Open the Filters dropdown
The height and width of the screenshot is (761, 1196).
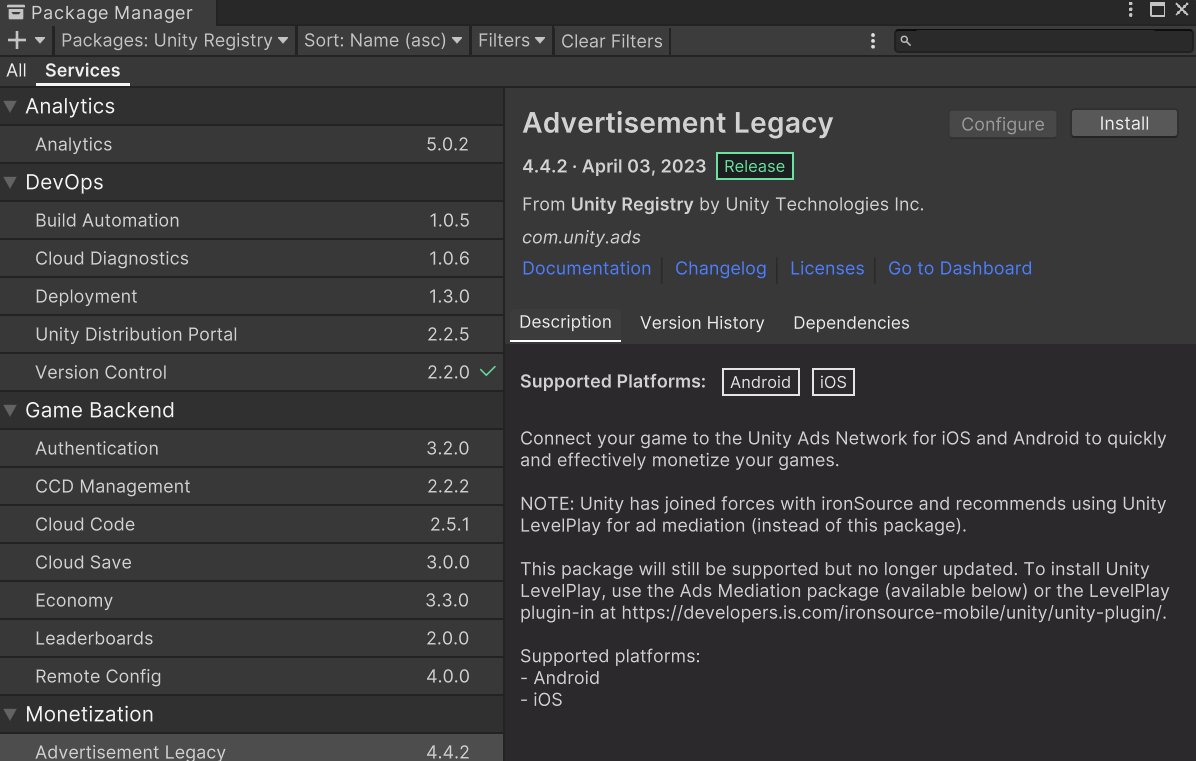[x=511, y=40]
